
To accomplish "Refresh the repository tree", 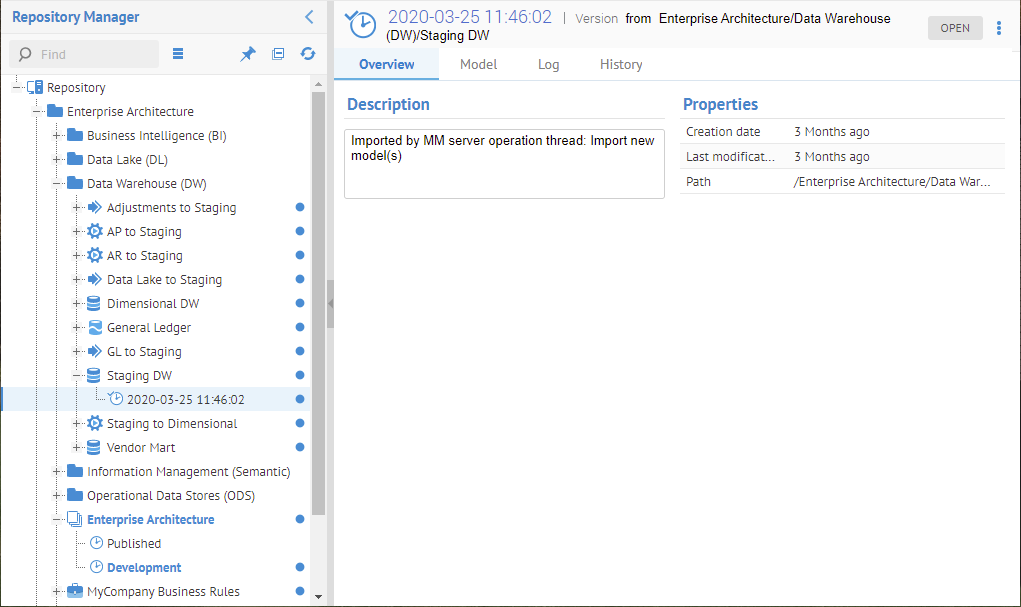I will point(307,54).
